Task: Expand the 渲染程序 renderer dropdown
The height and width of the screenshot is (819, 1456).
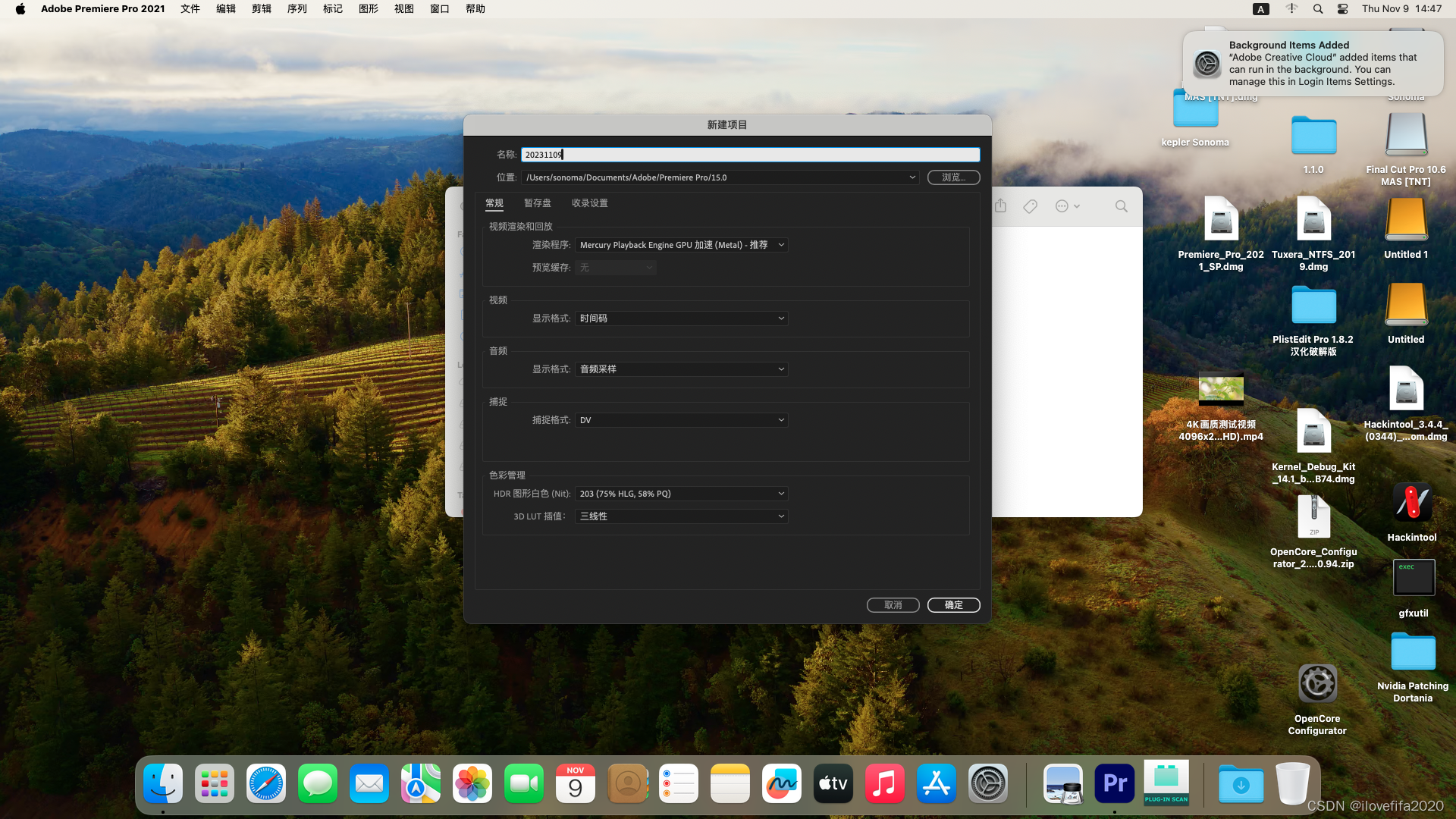Action: click(681, 245)
